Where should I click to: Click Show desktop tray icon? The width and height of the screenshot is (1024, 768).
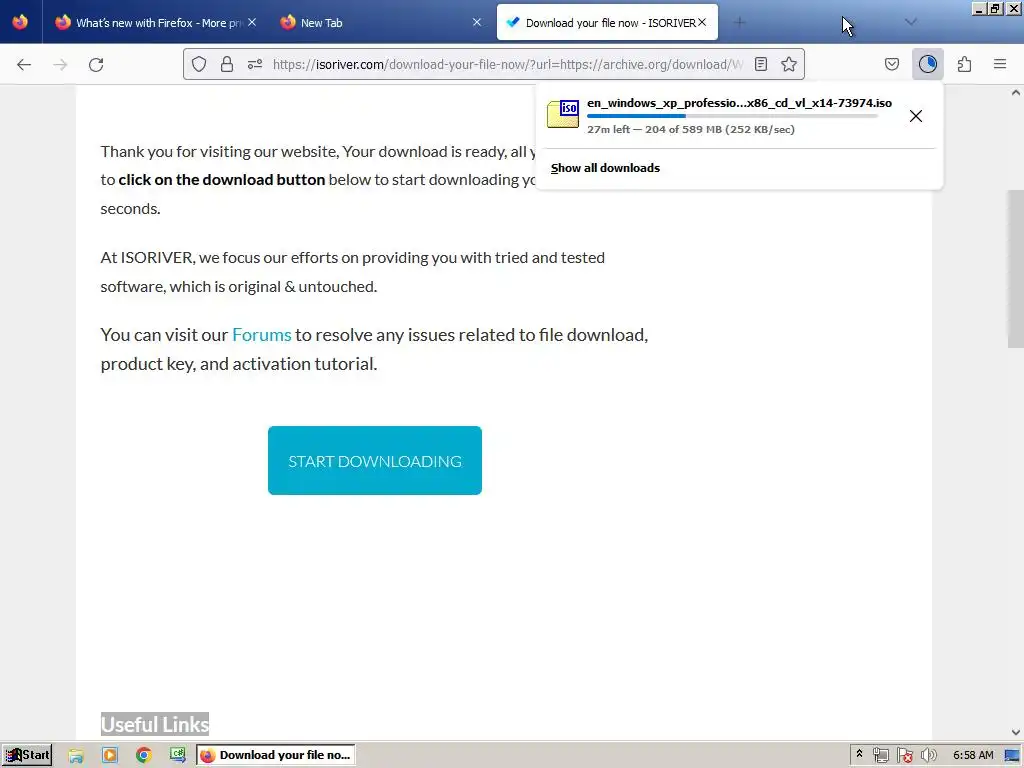[1012, 755]
